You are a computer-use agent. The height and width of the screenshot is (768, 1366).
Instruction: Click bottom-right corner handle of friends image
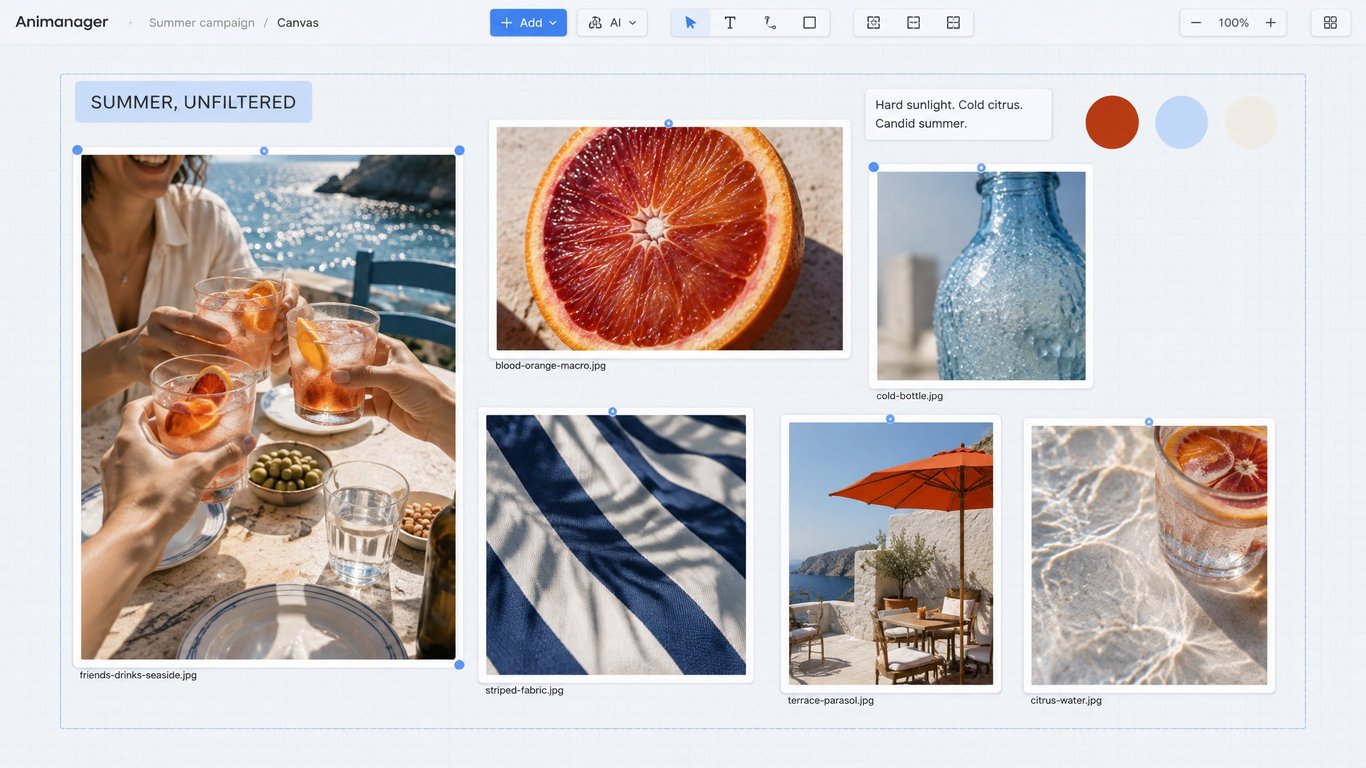coord(459,665)
